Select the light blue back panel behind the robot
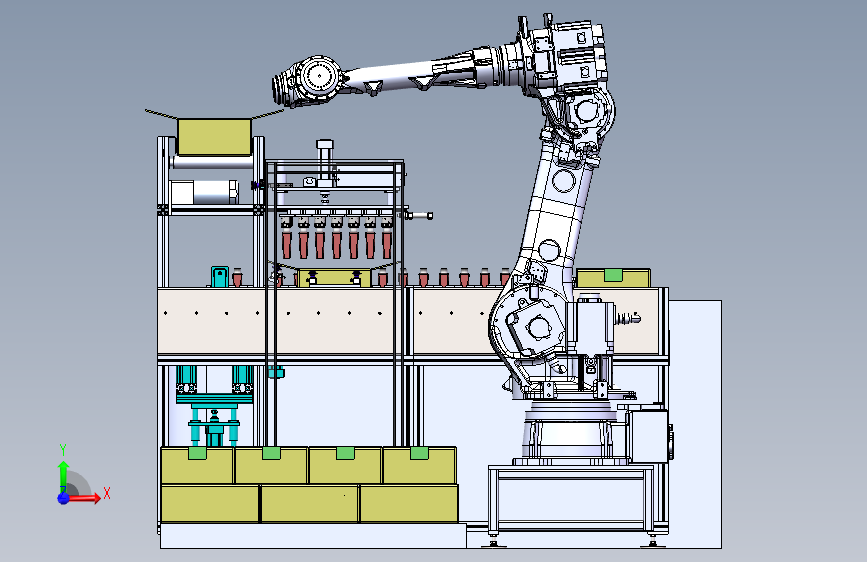The width and height of the screenshot is (867, 562). tap(695, 424)
